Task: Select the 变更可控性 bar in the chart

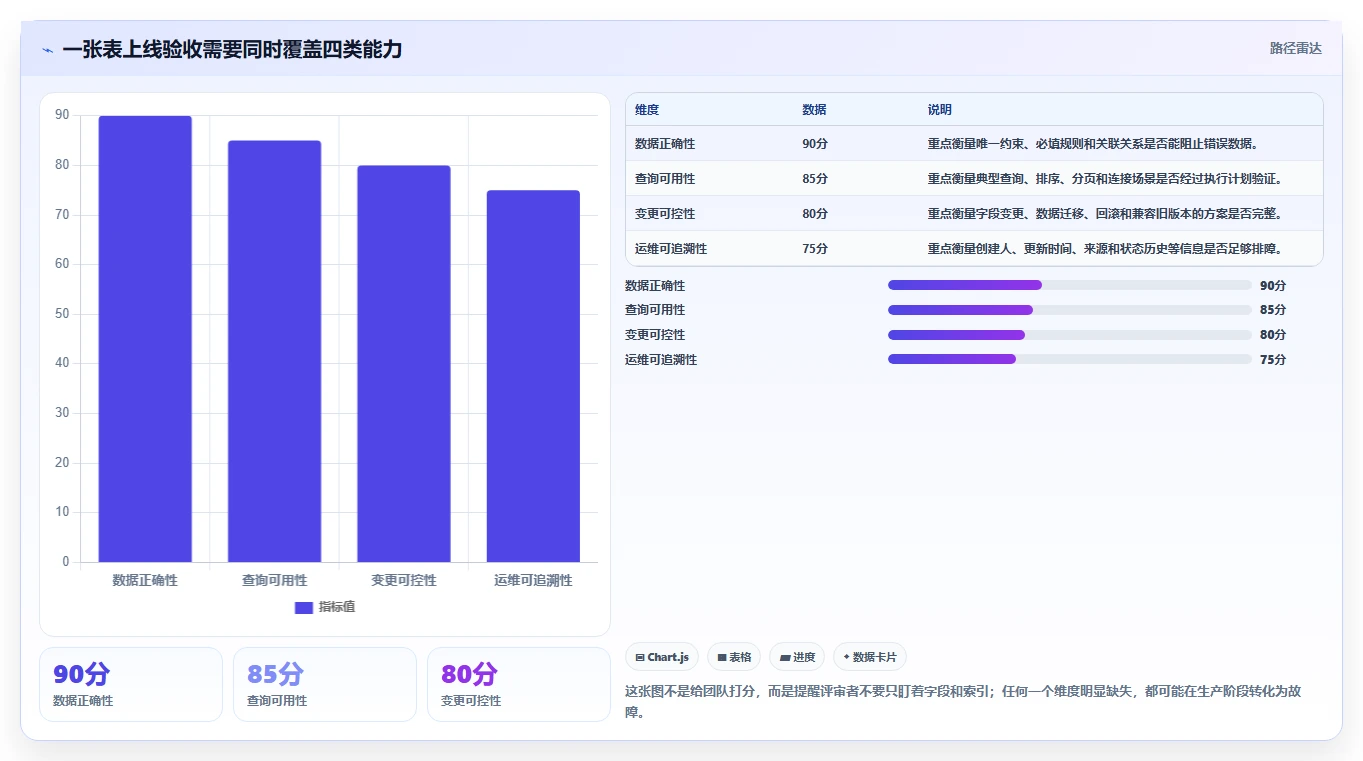Action: tap(404, 364)
